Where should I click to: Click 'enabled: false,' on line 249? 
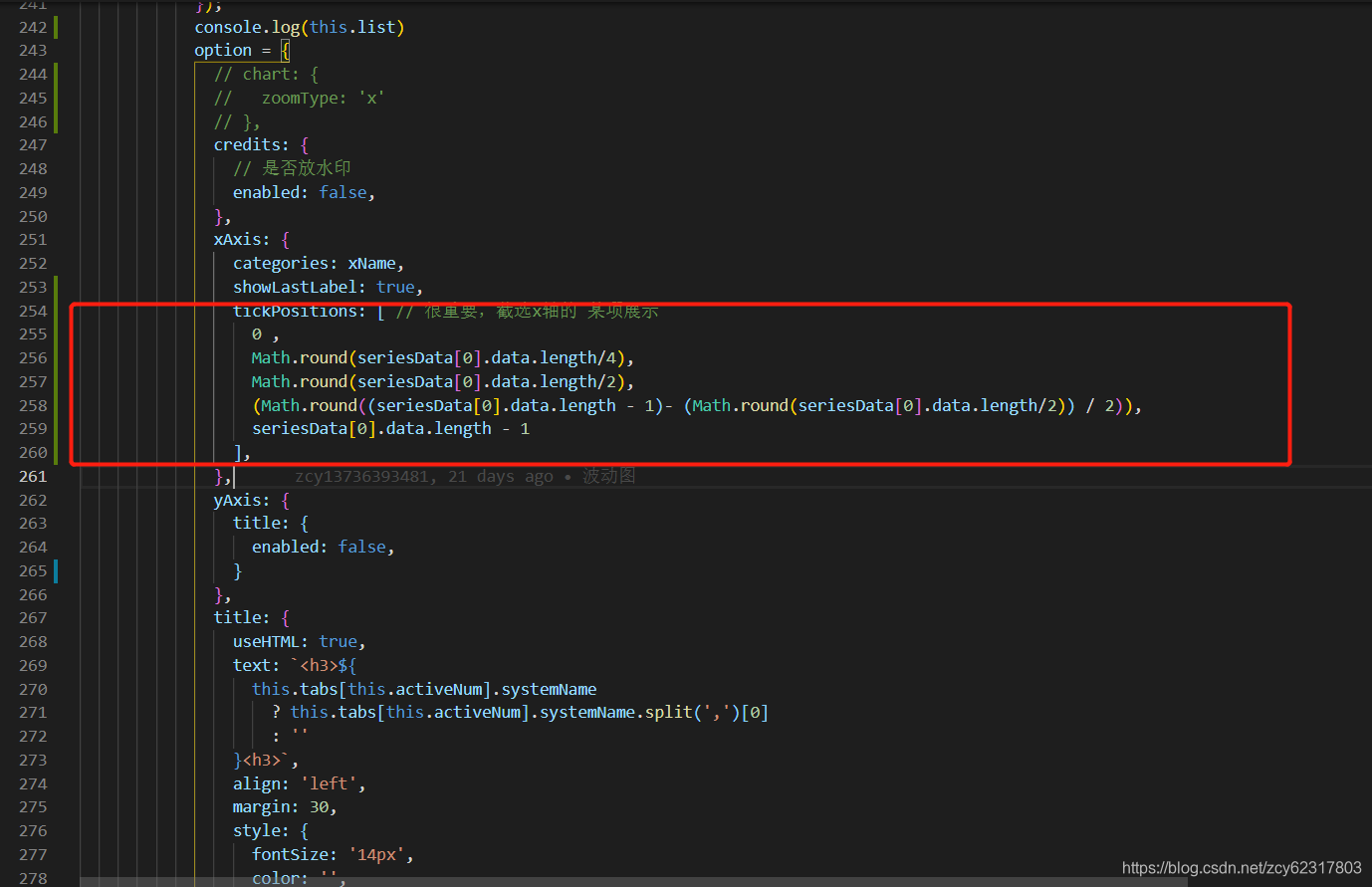pos(304,192)
